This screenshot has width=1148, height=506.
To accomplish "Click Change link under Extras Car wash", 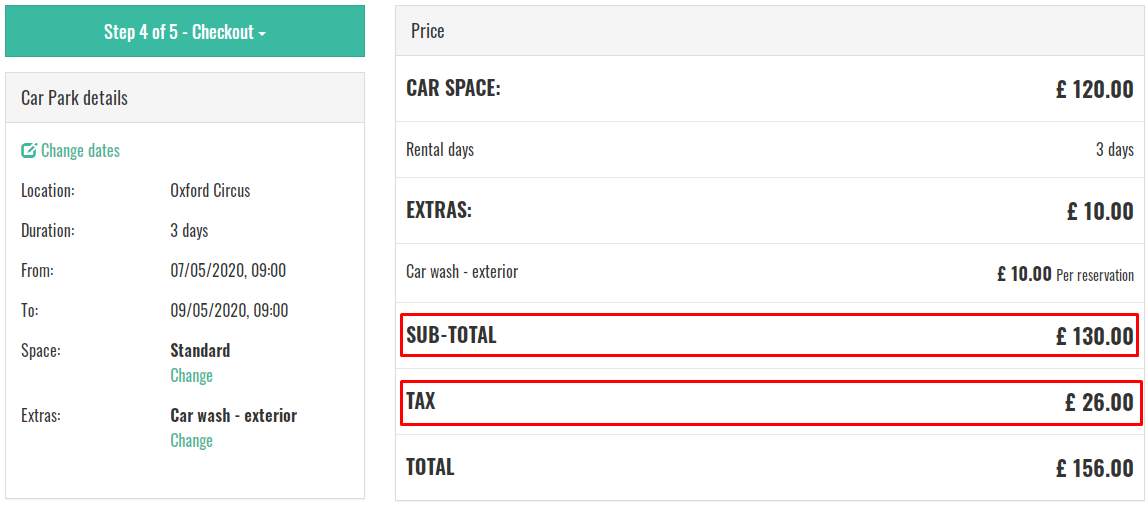I will (192, 440).
